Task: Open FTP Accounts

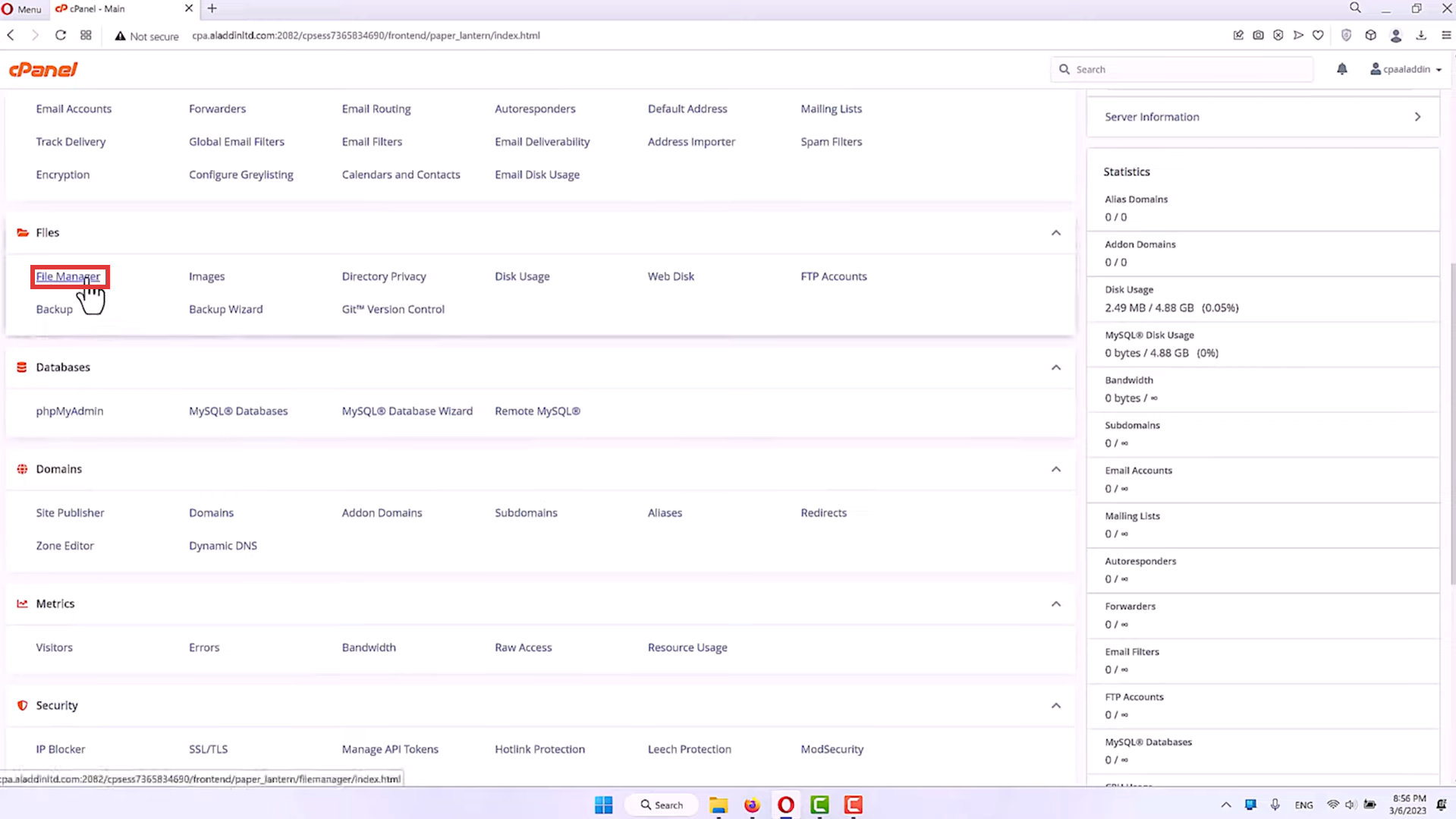Action: 834,276
